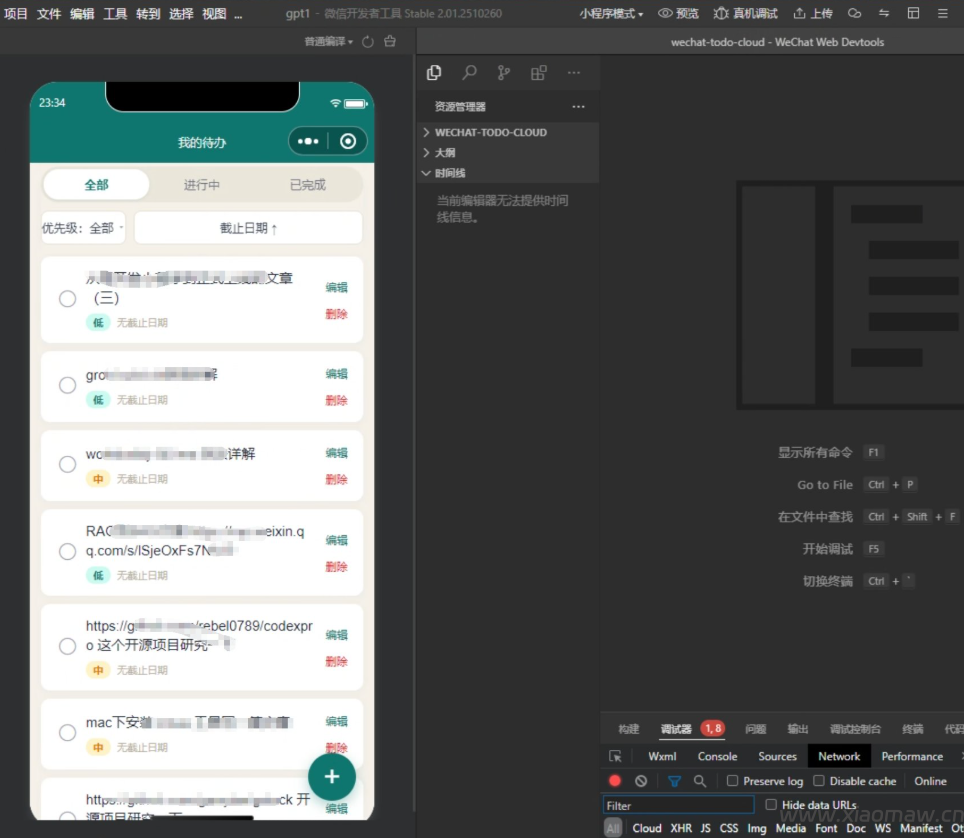
Task: Expand the 大纲 outline section
Action: 508,152
